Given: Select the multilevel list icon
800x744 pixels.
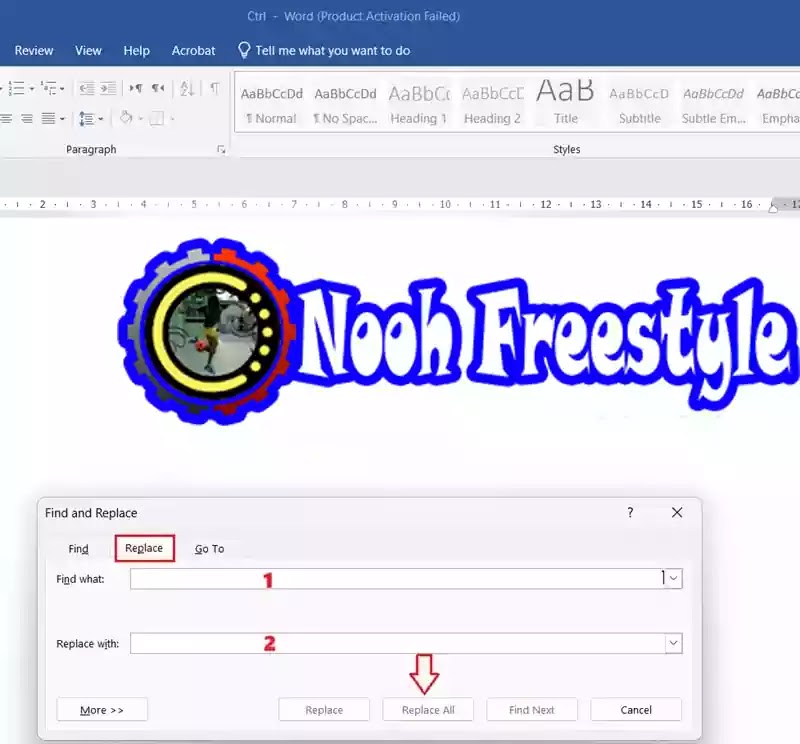Looking at the screenshot, I should (x=49, y=88).
